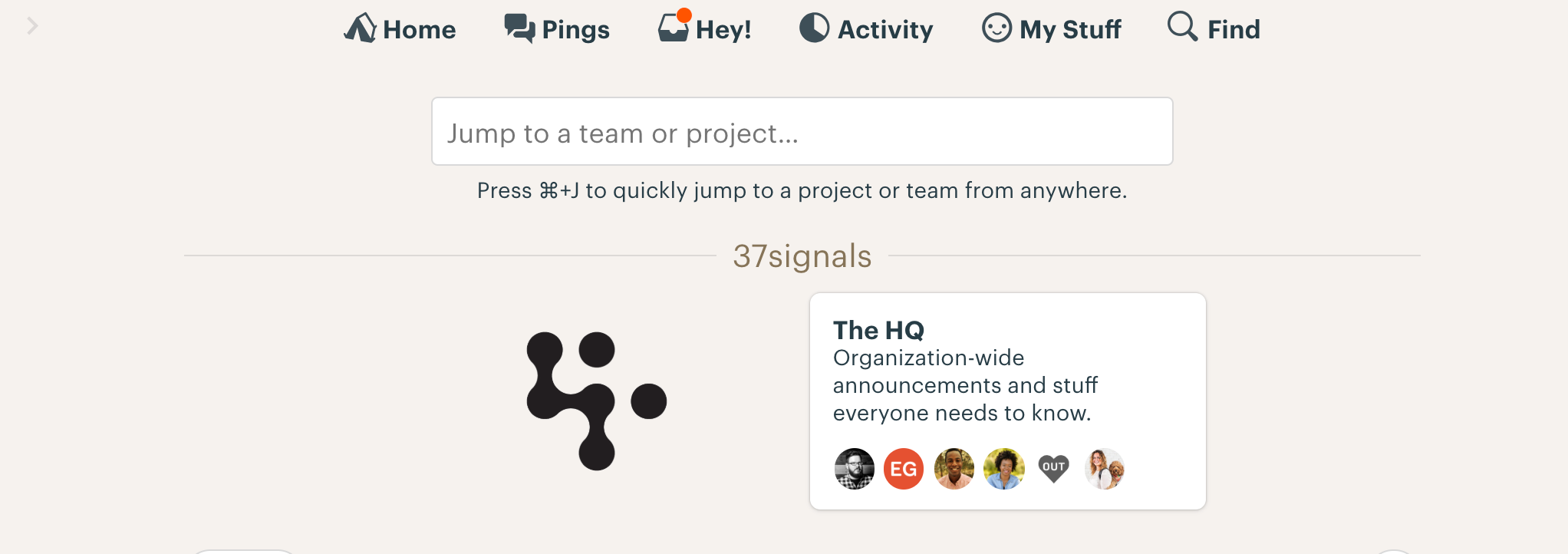
Task: Click the Pings chat bubbles icon
Action: click(519, 28)
